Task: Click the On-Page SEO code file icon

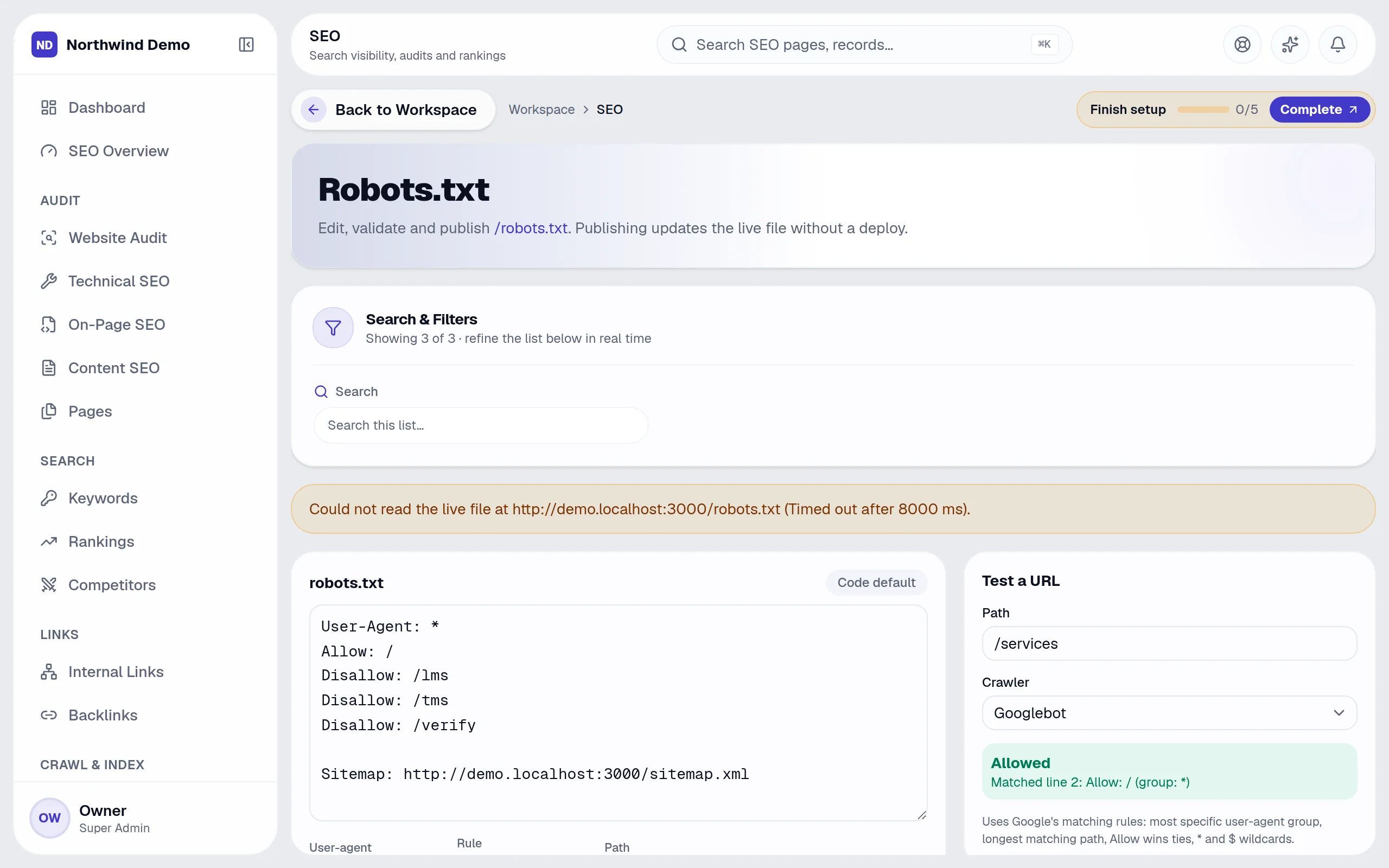Action: point(49,324)
